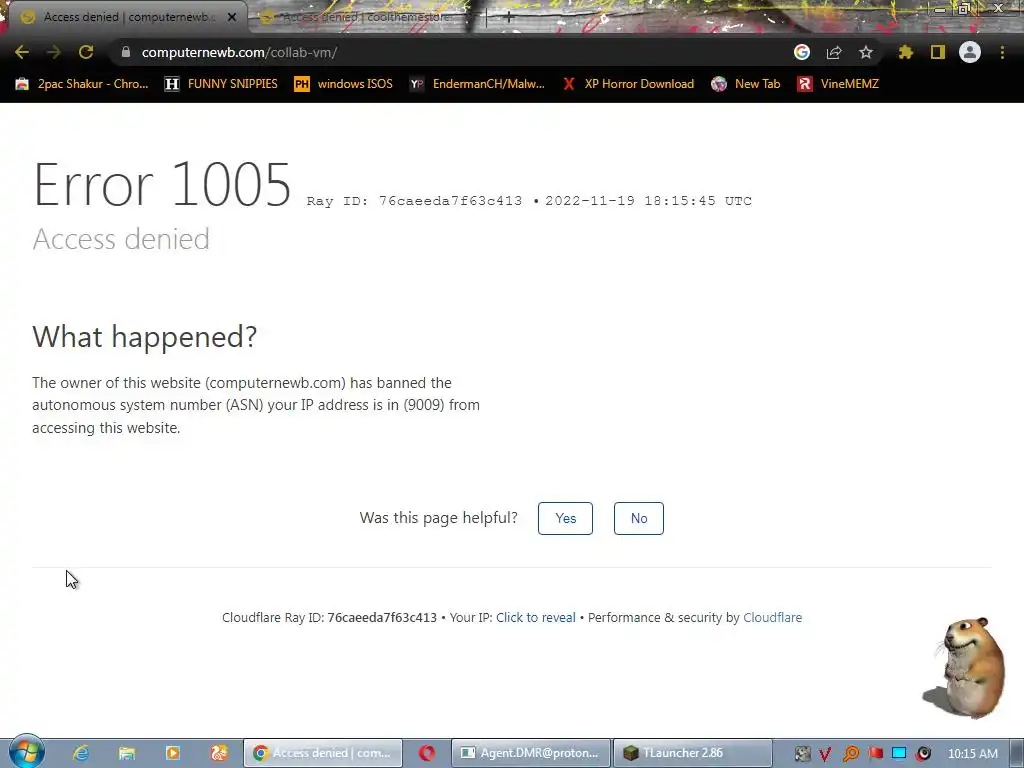Open the New Tab bookmark
The image size is (1024, 768).
746,84
